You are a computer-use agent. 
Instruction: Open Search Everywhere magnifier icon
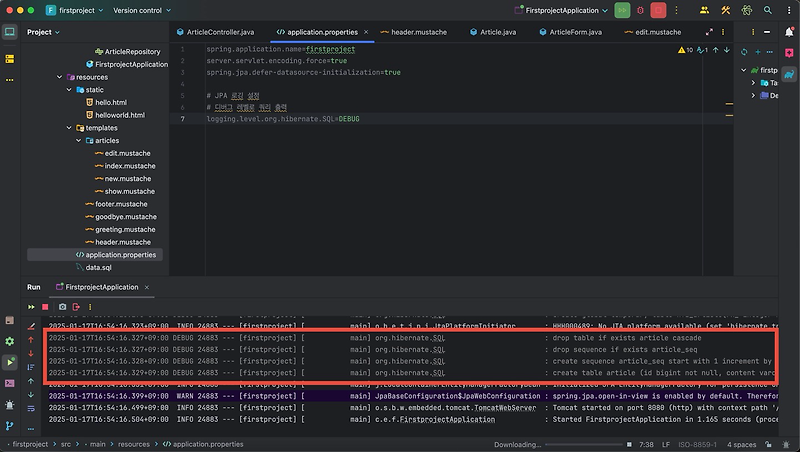[767, 10]
